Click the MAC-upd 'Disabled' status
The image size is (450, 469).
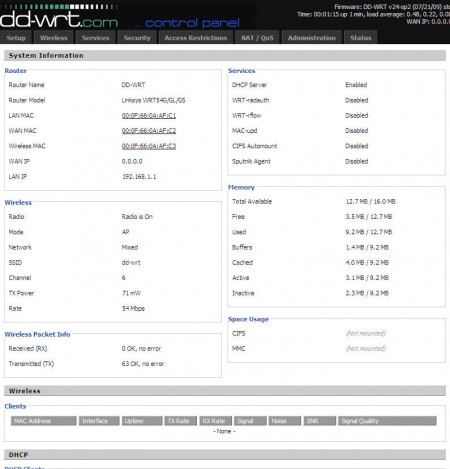point(357,131)
